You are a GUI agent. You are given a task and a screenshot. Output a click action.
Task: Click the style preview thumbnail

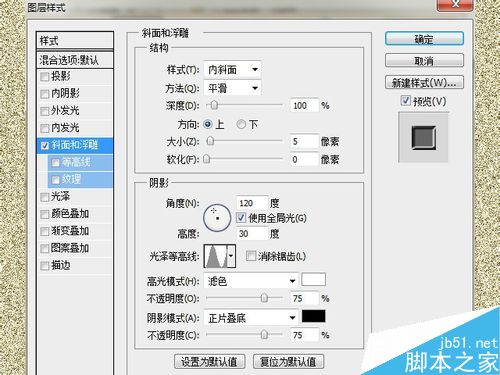click(423, 137)
